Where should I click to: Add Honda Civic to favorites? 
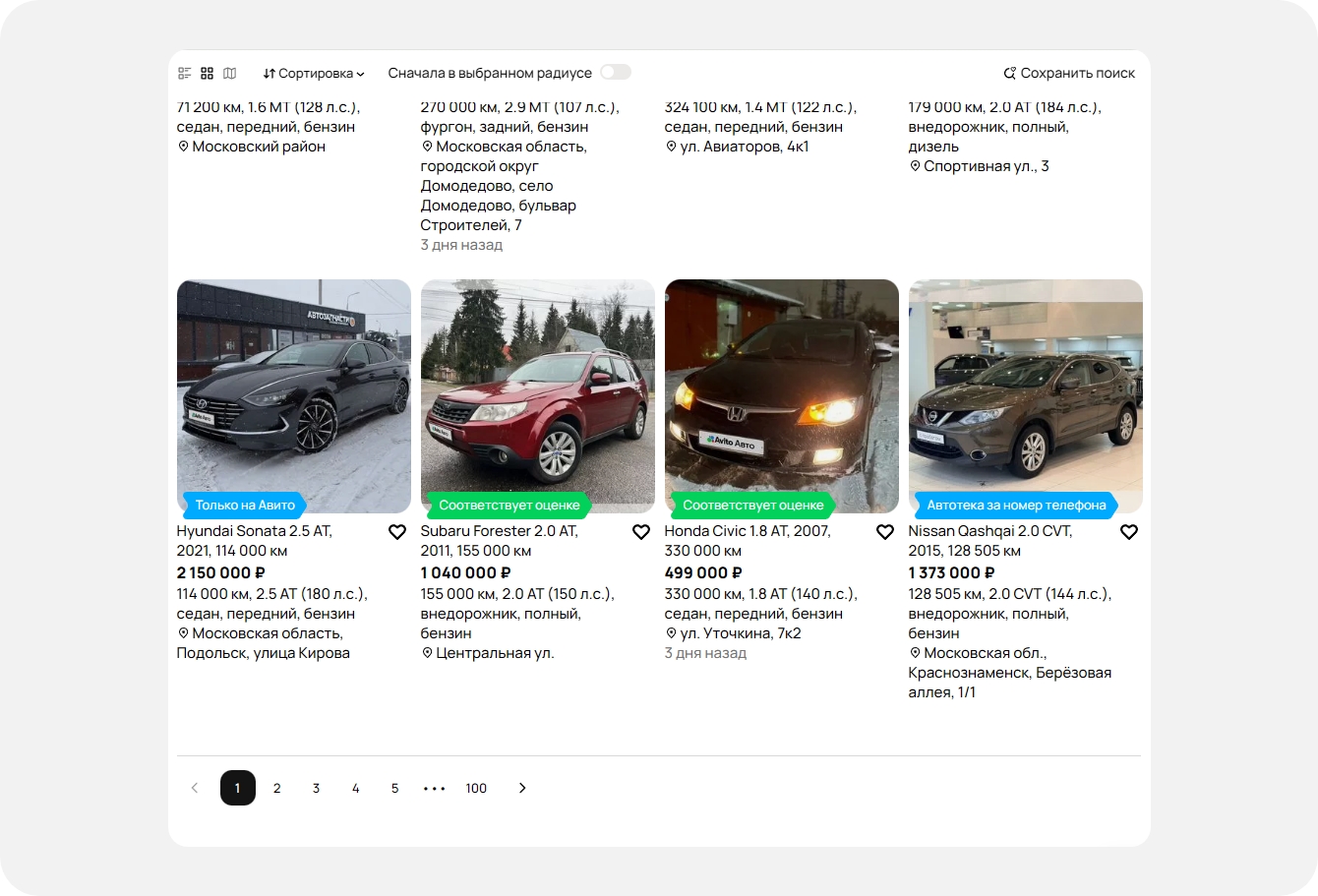click(x=885, y=532)
